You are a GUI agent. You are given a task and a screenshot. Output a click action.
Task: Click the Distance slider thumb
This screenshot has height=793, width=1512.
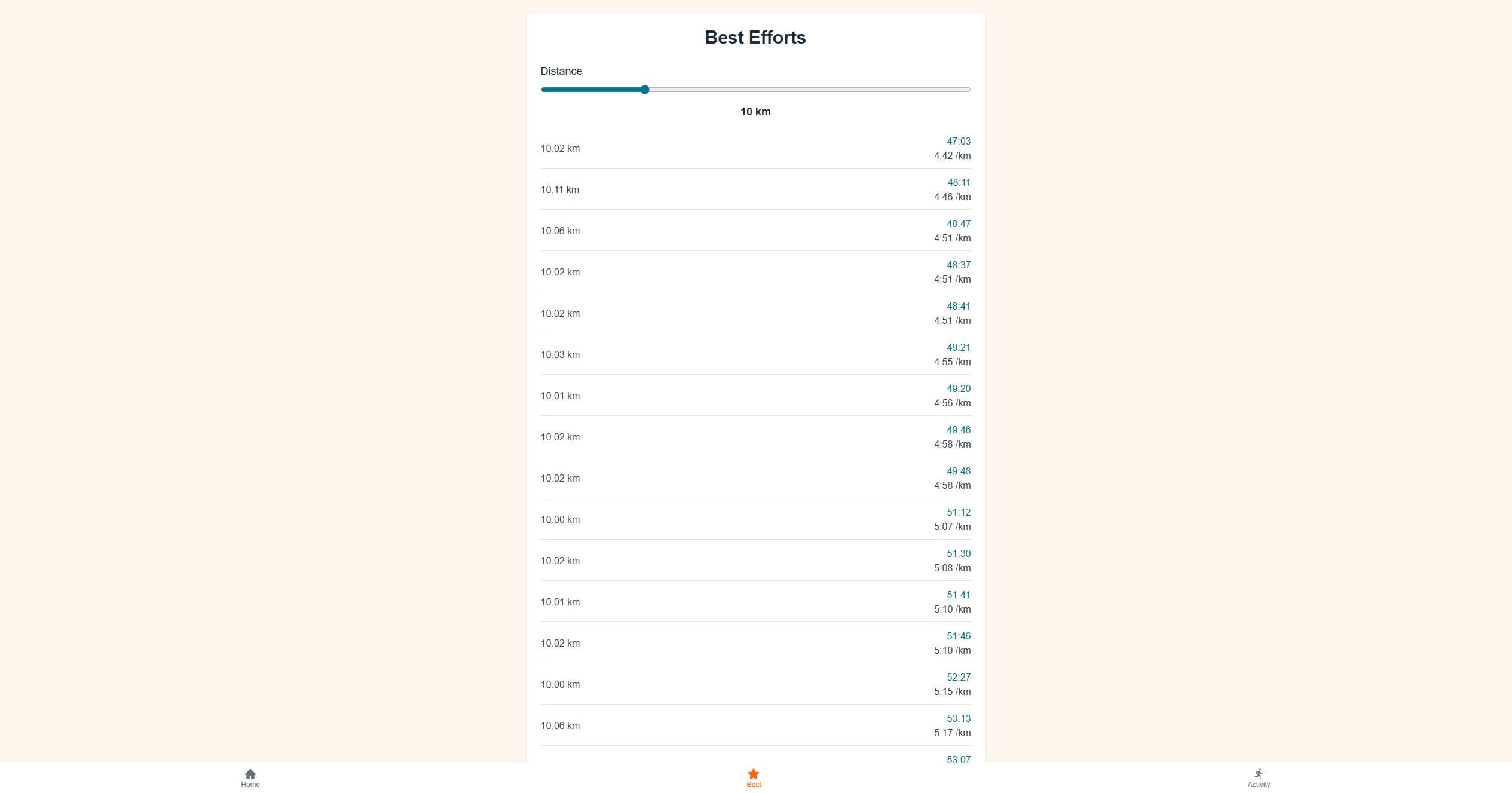point(645,90)
